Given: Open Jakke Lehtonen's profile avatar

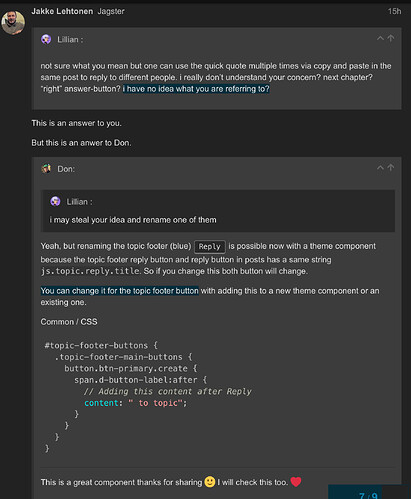Looking at the screenshot, I should [x=13, y=22].
